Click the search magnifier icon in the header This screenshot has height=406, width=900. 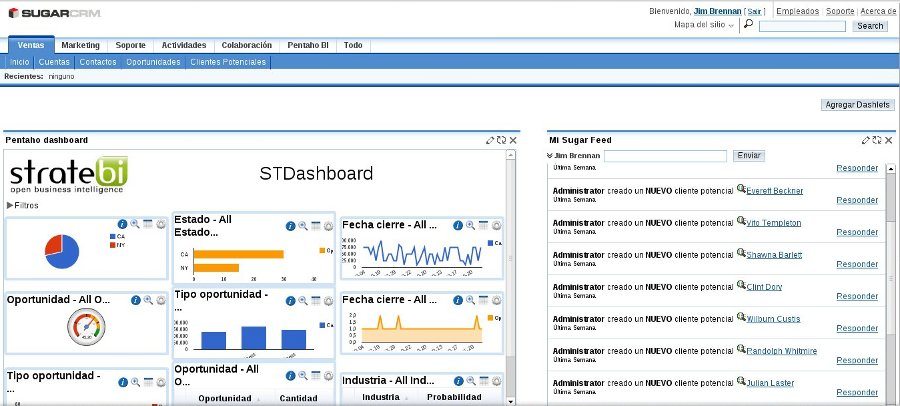point(749,24)
